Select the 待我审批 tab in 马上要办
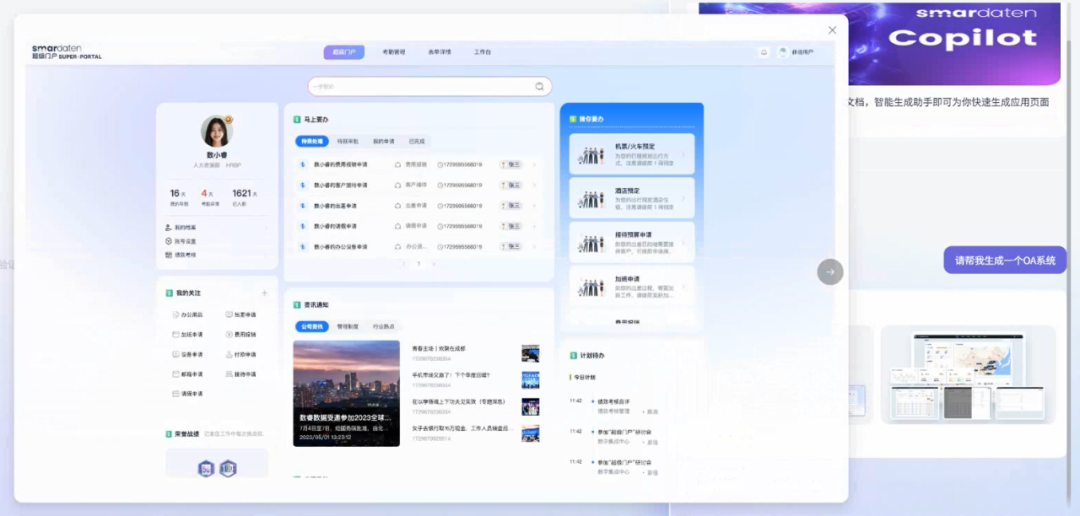This screenshot has width=1080, height=516. [x=347, y=141]
